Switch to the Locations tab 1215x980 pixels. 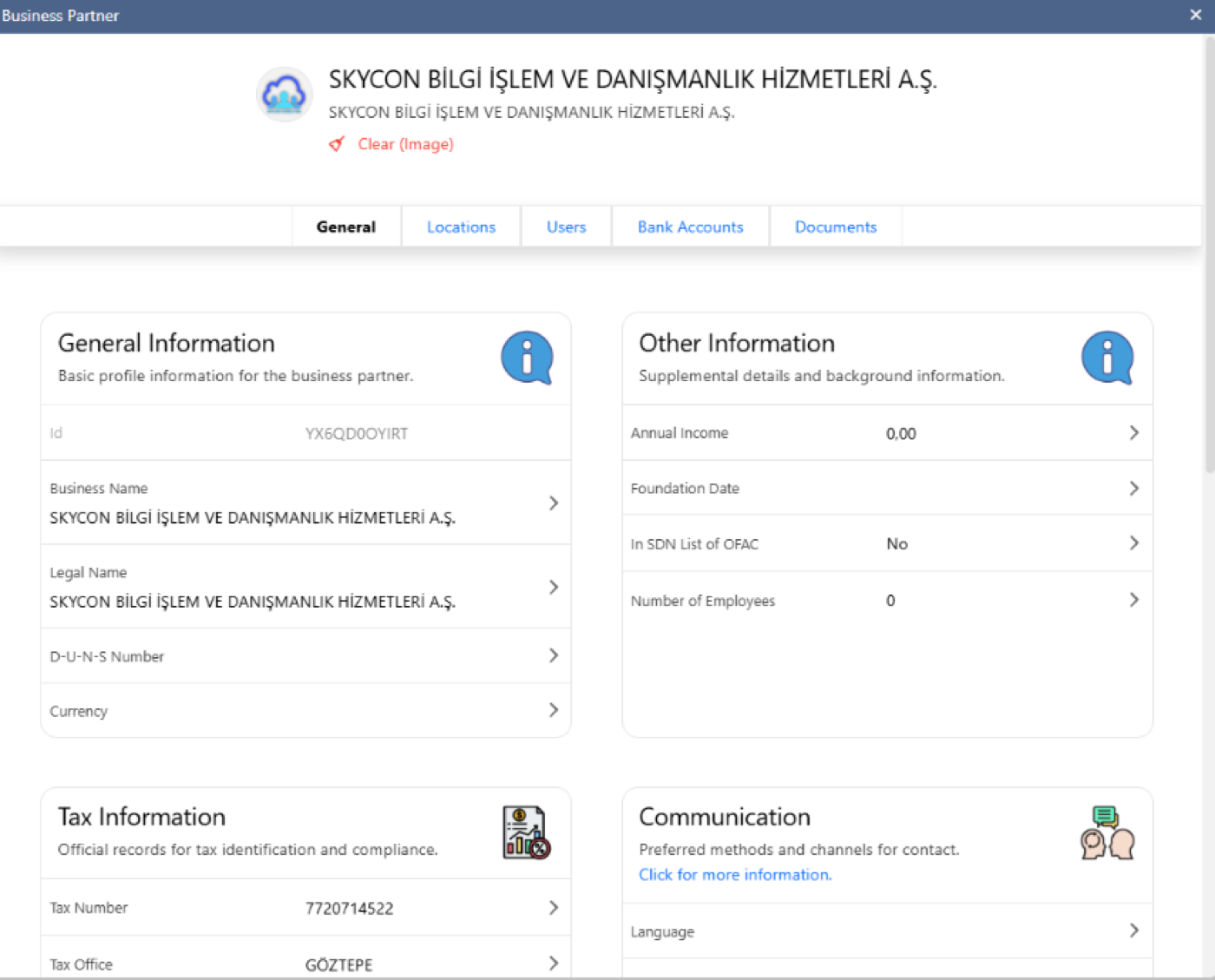click(x=461, y=227)
